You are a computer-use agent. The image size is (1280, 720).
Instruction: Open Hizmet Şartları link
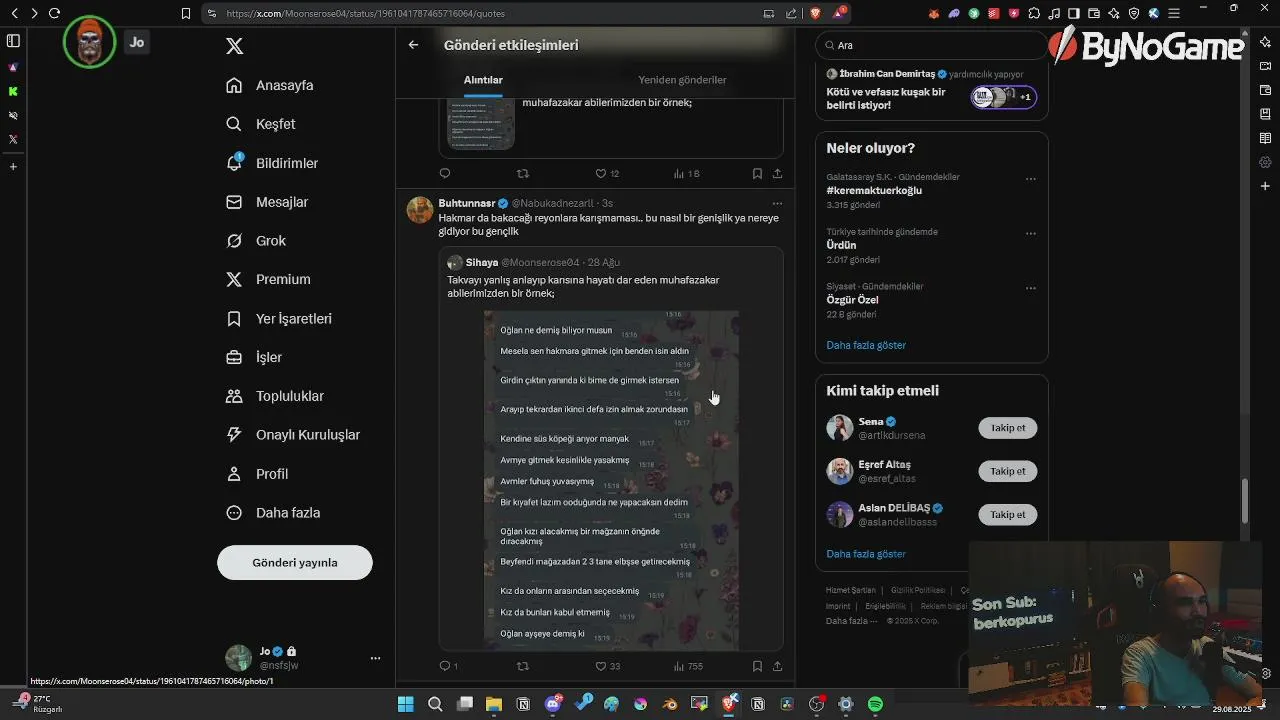click(850, 590)
